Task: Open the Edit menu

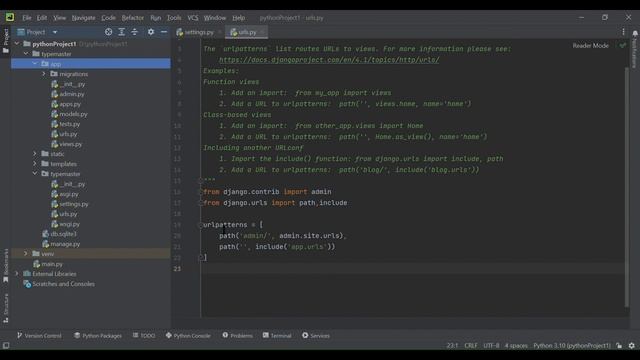Action: (x=42, y=18)
